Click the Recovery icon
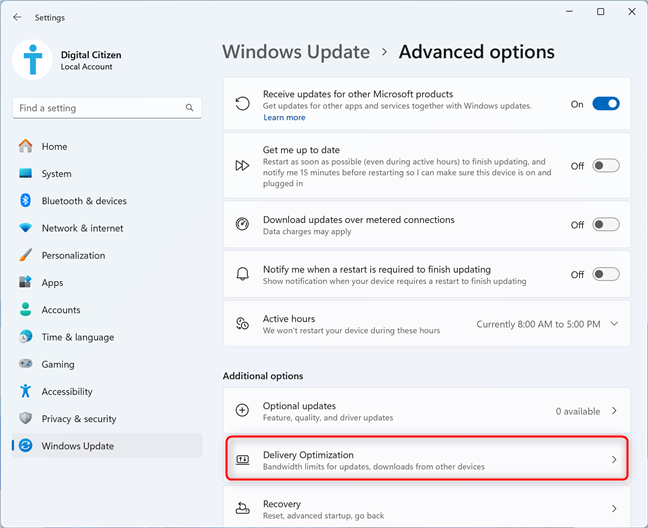 click(243, 508)
